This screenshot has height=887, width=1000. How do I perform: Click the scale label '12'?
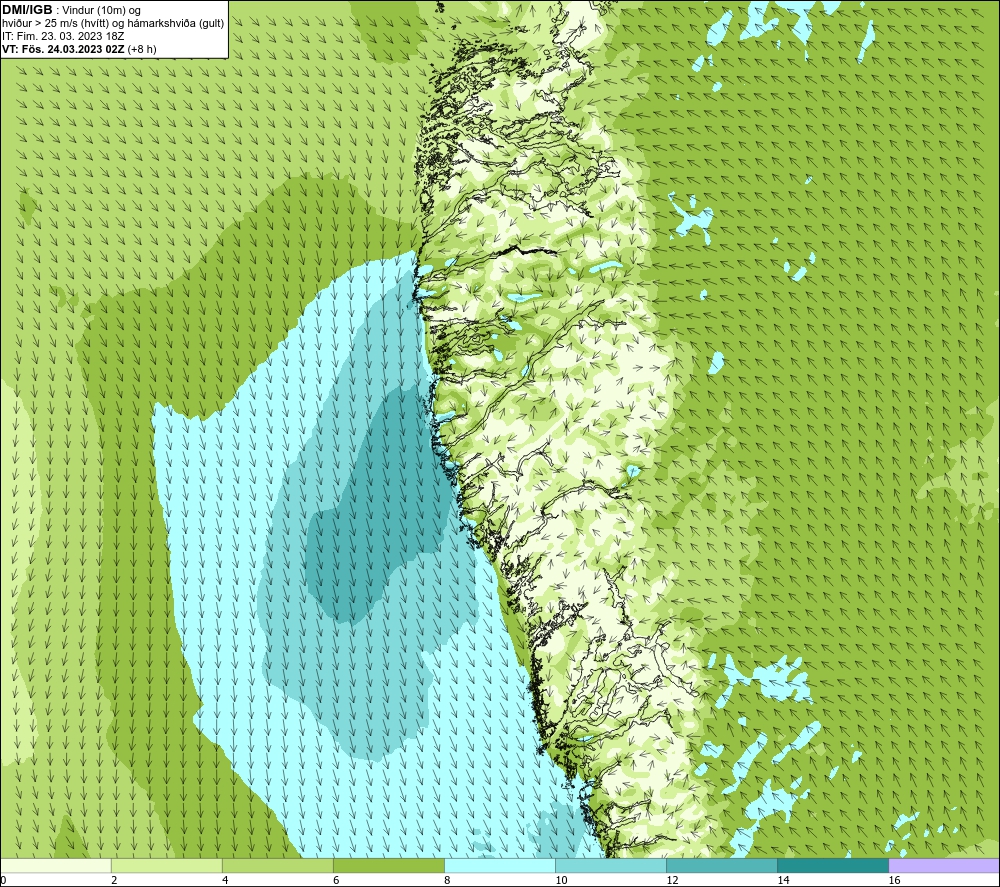point(672,880)
